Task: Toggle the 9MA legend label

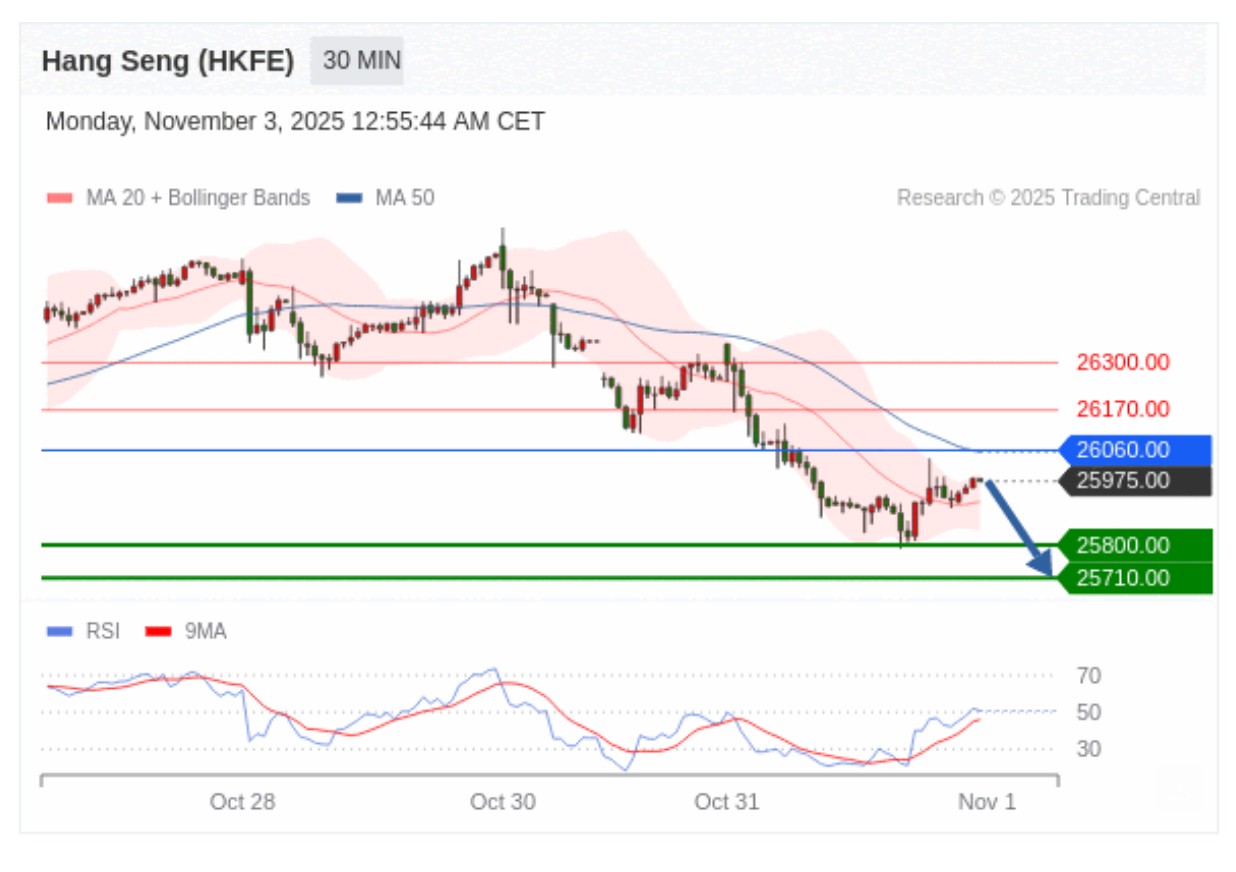Action: (x=205, y=631)
